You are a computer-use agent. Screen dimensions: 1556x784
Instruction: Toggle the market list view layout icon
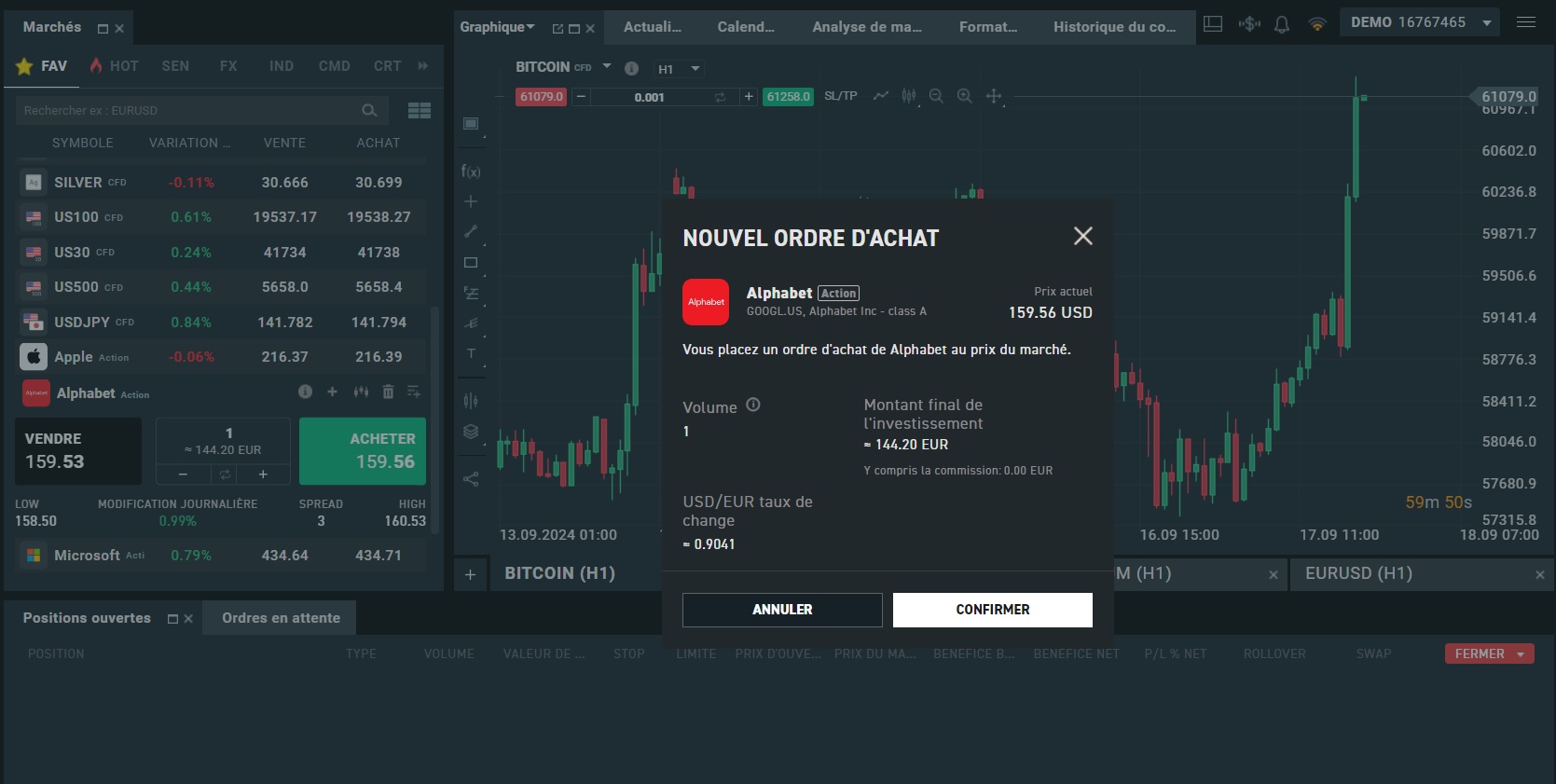pyautogui.click(x=420, y=110)
